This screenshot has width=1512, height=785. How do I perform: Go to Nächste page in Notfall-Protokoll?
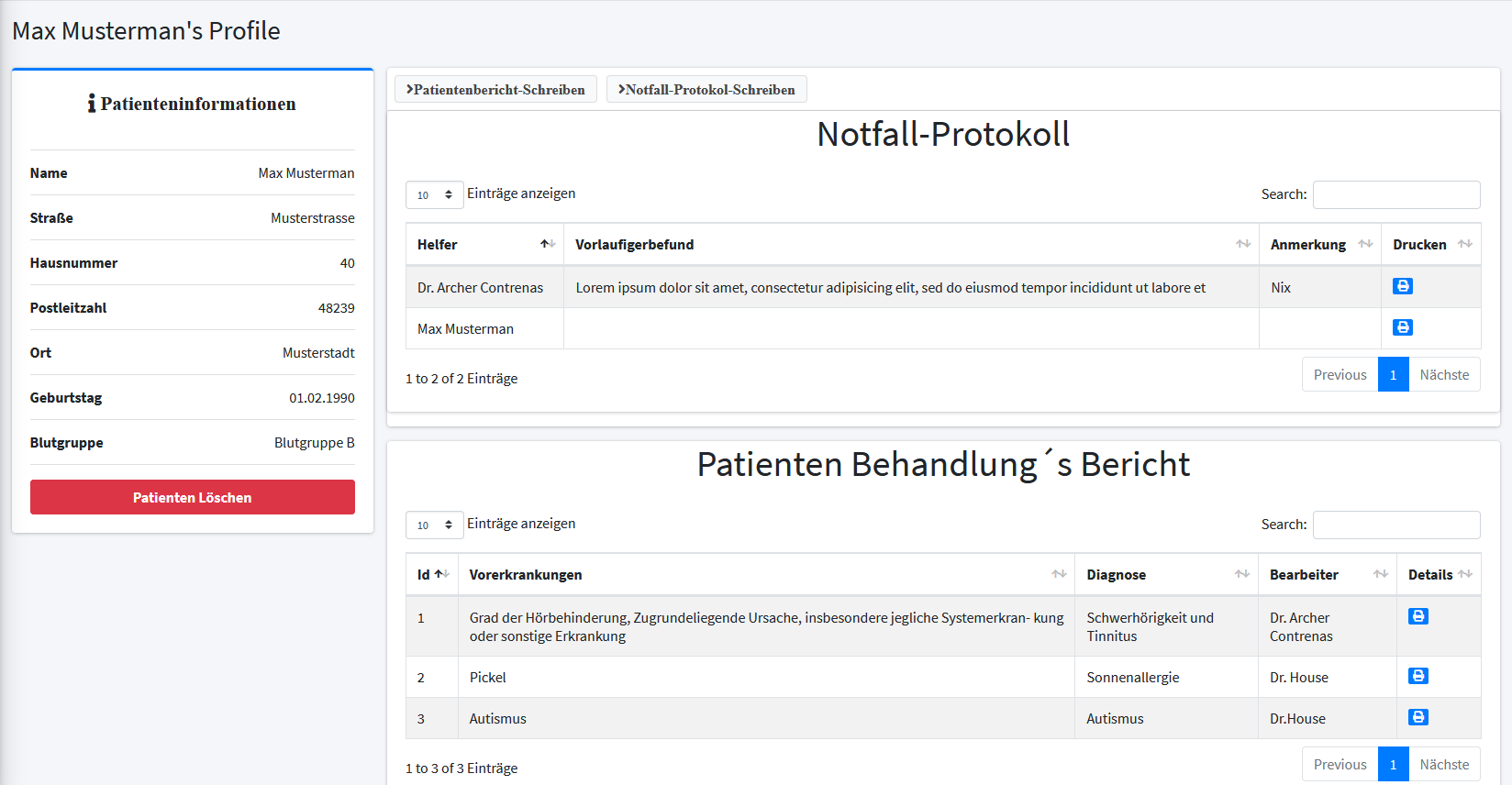point(1443,374)
